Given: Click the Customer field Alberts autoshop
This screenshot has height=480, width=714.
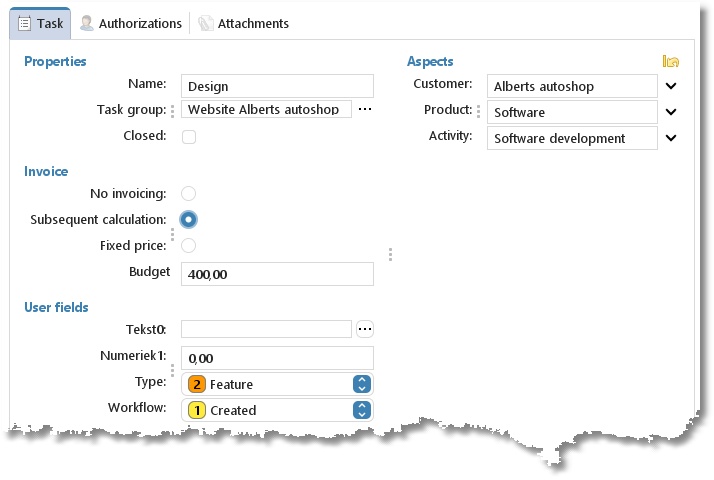Looking at the screenshot, I should click(572, 86).
